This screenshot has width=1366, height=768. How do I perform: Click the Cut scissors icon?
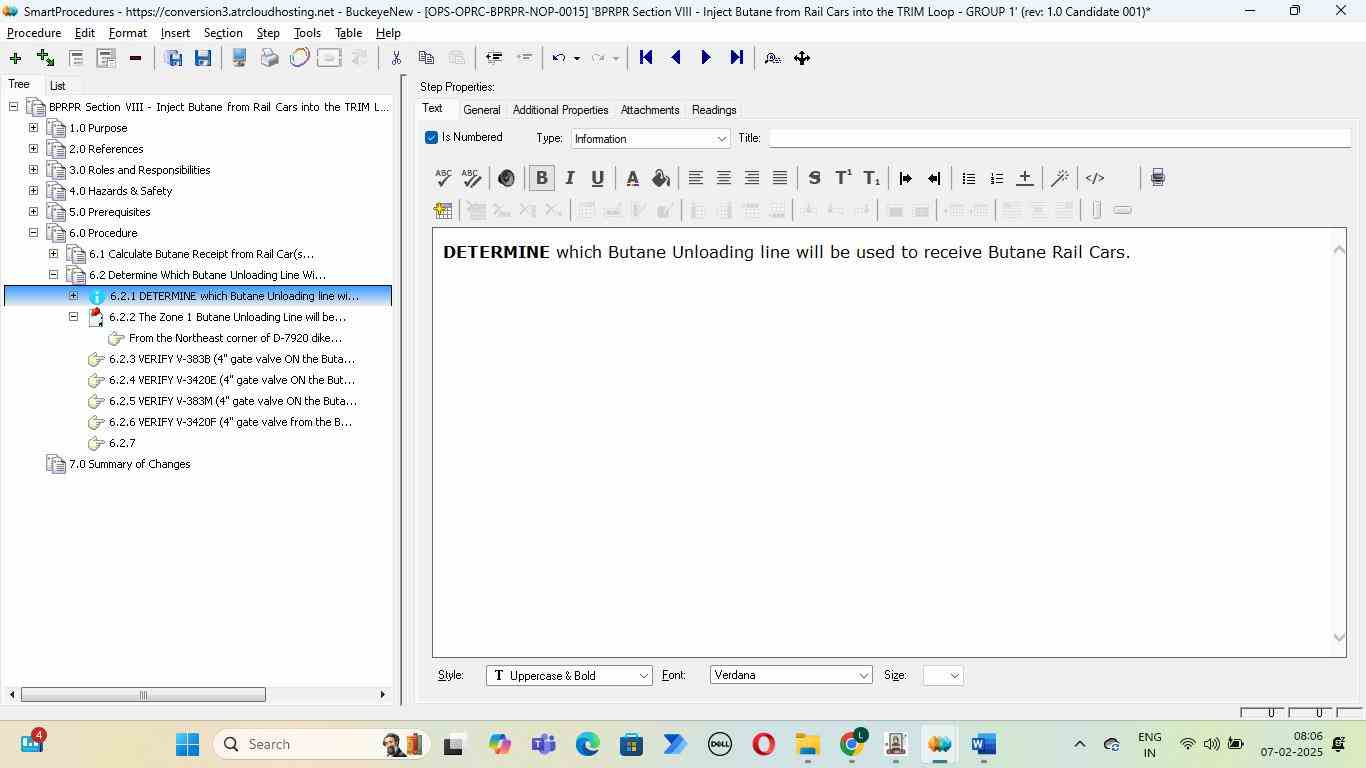pos(396,58)
